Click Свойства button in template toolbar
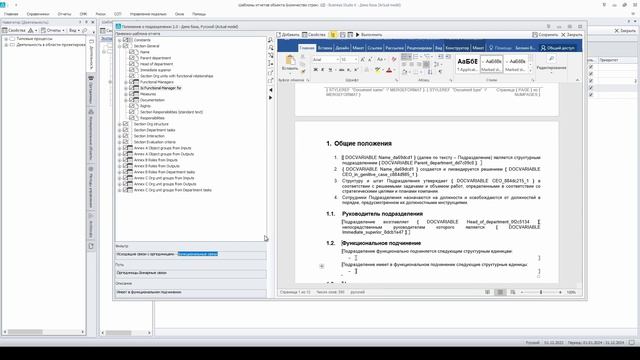The height and width of the screenshot is (360, 640). click(x=314, y=35)
